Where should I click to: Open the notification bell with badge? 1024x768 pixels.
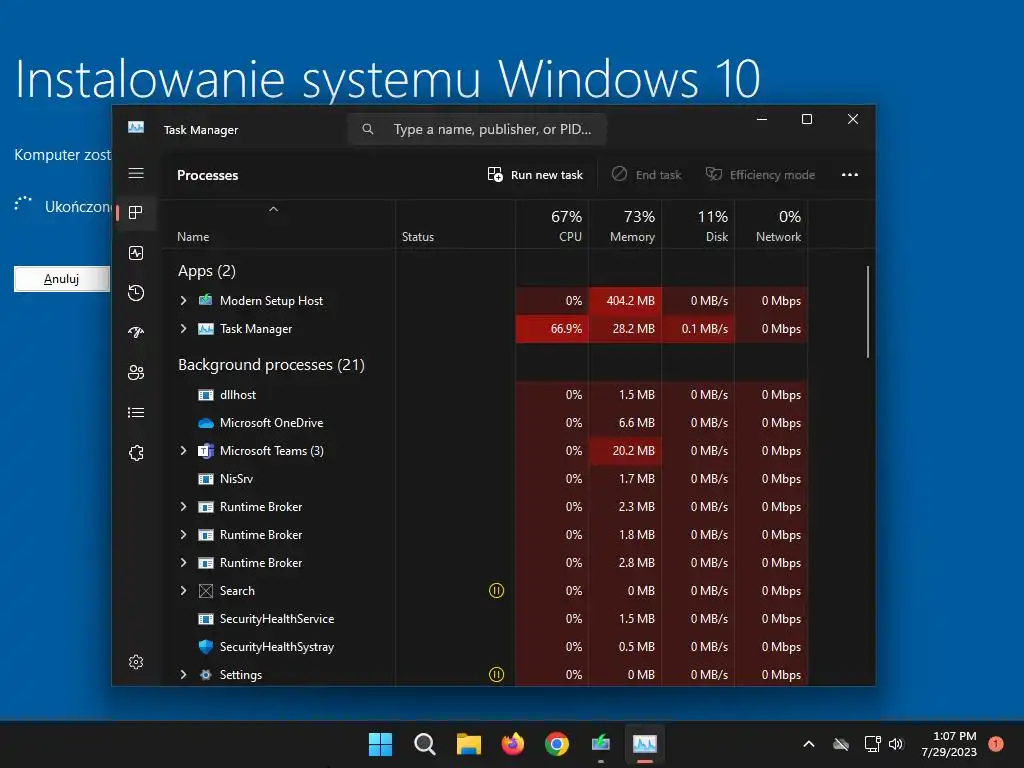click(996, 744)
